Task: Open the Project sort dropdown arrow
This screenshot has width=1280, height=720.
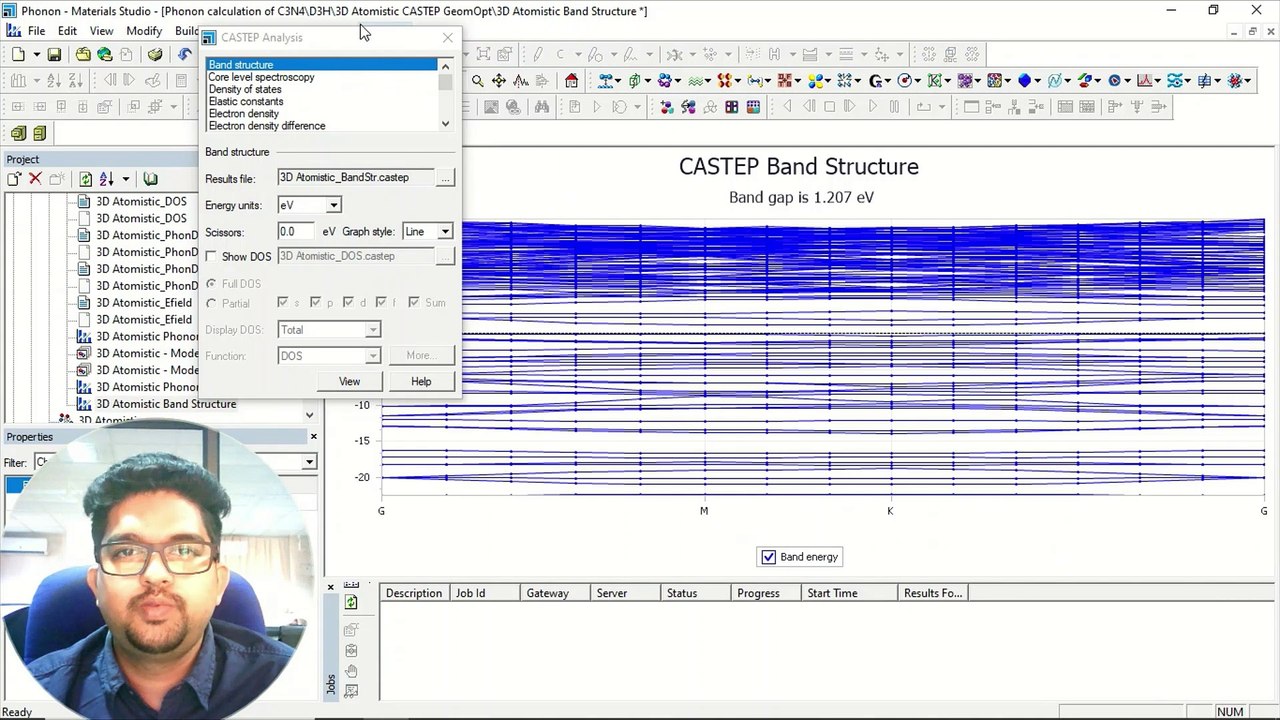Action: (x=125, y=179)
